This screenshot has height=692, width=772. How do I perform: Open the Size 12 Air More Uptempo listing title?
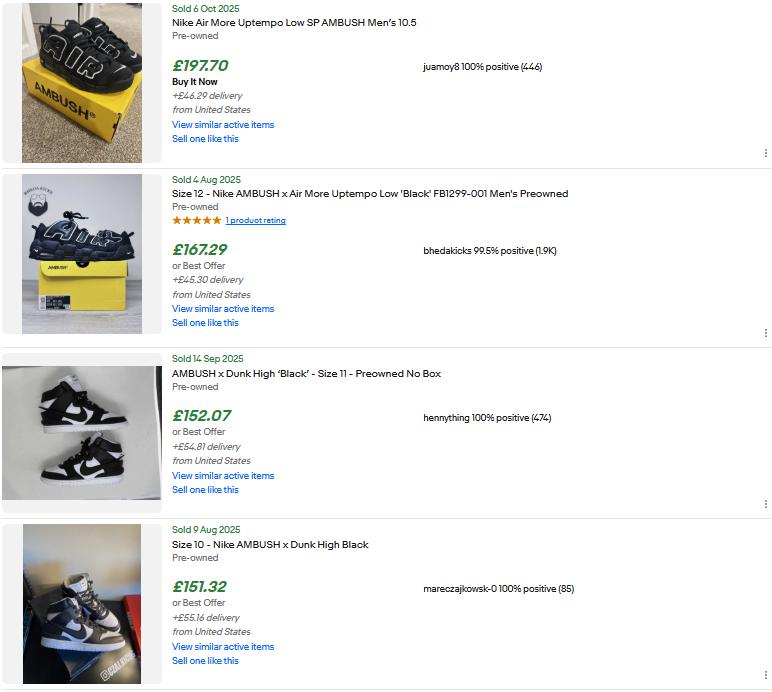[x=370, y=194]
